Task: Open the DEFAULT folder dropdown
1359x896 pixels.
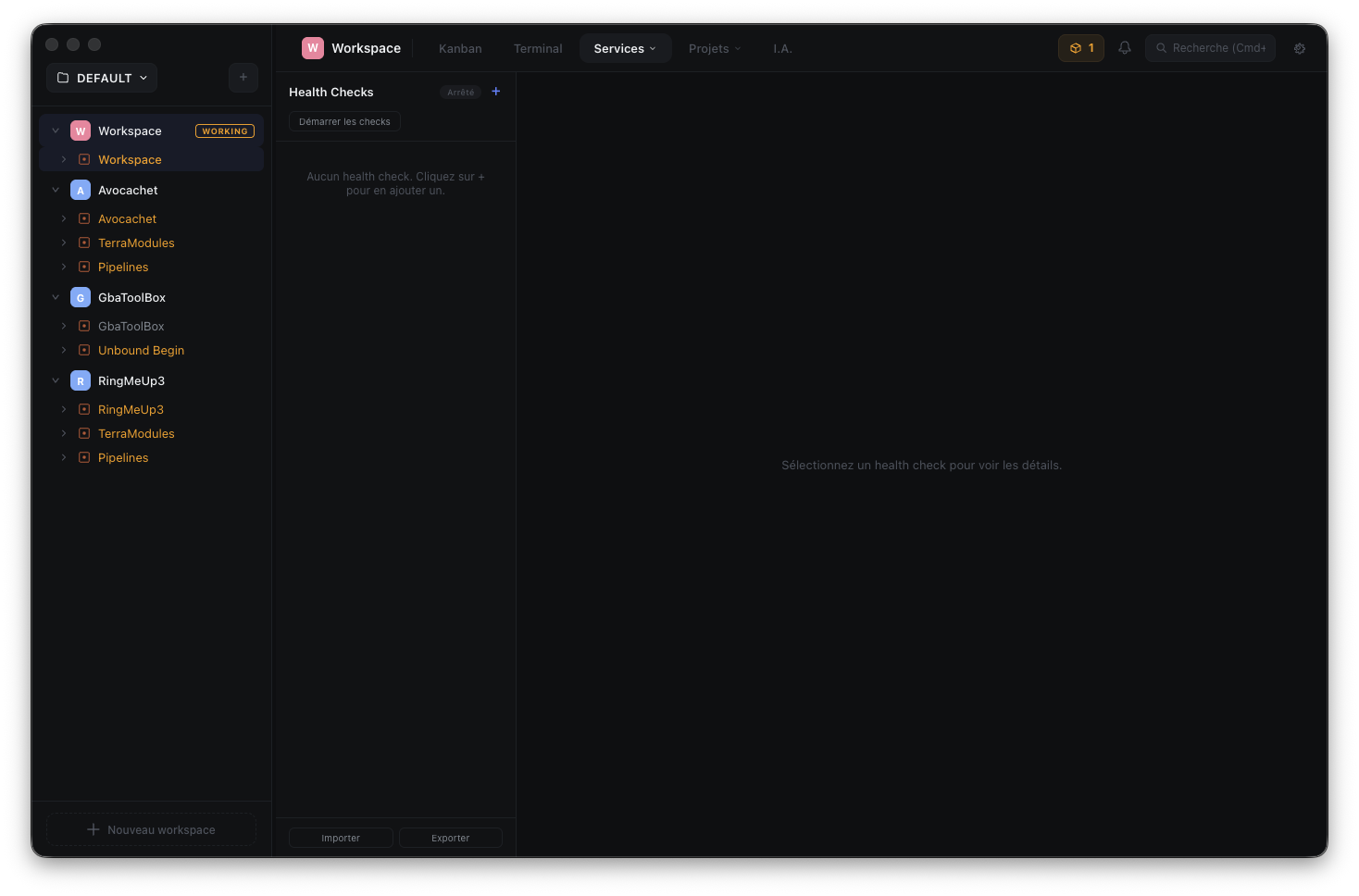Action: click(x=102, y=78)
